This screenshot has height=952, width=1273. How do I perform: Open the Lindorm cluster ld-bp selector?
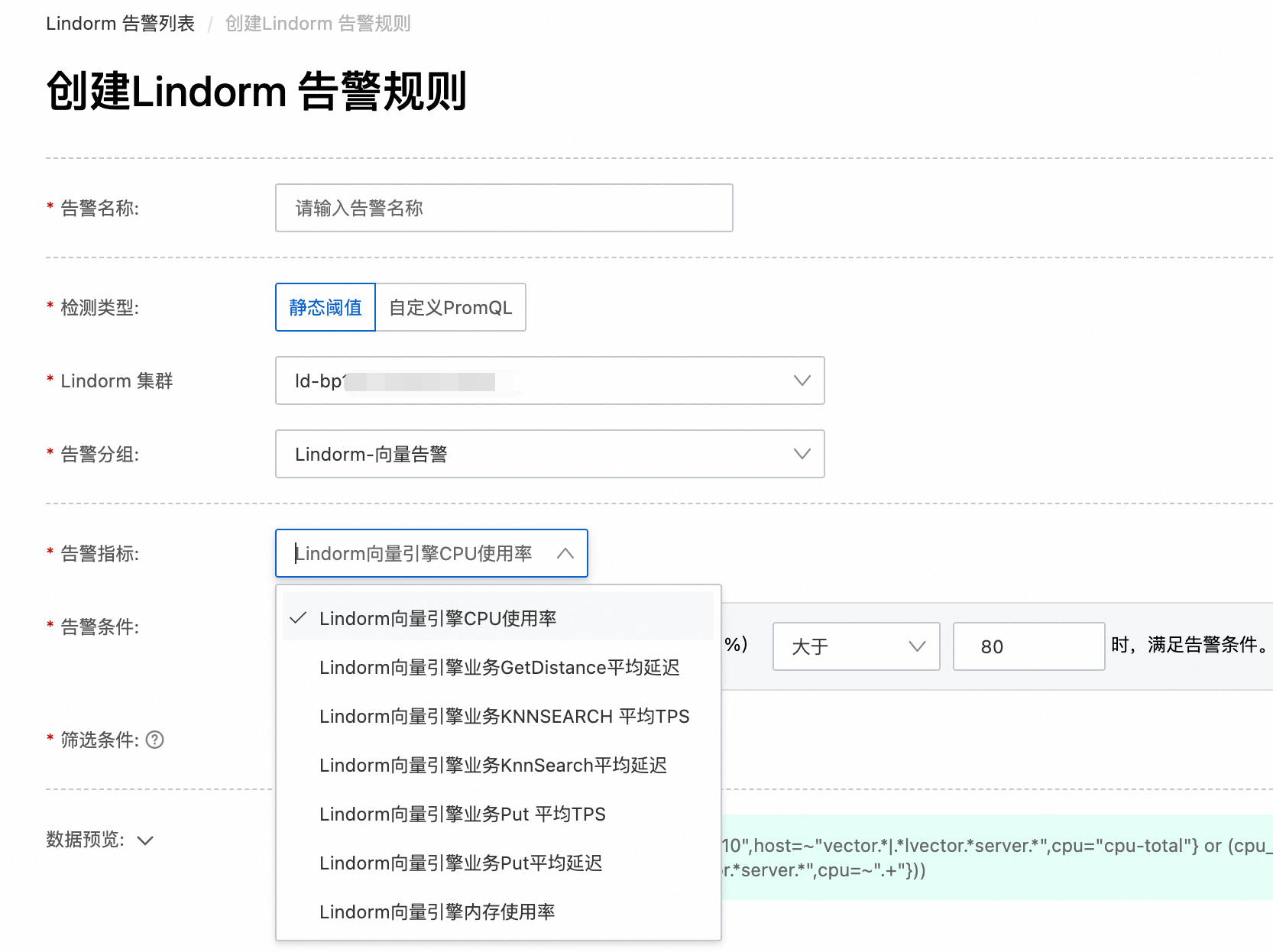(535, 380)
